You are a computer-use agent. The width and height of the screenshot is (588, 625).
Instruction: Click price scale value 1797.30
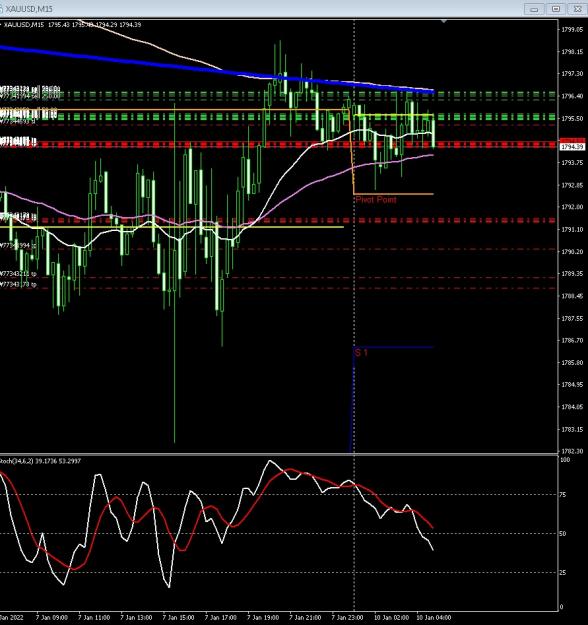click(572, 74)
